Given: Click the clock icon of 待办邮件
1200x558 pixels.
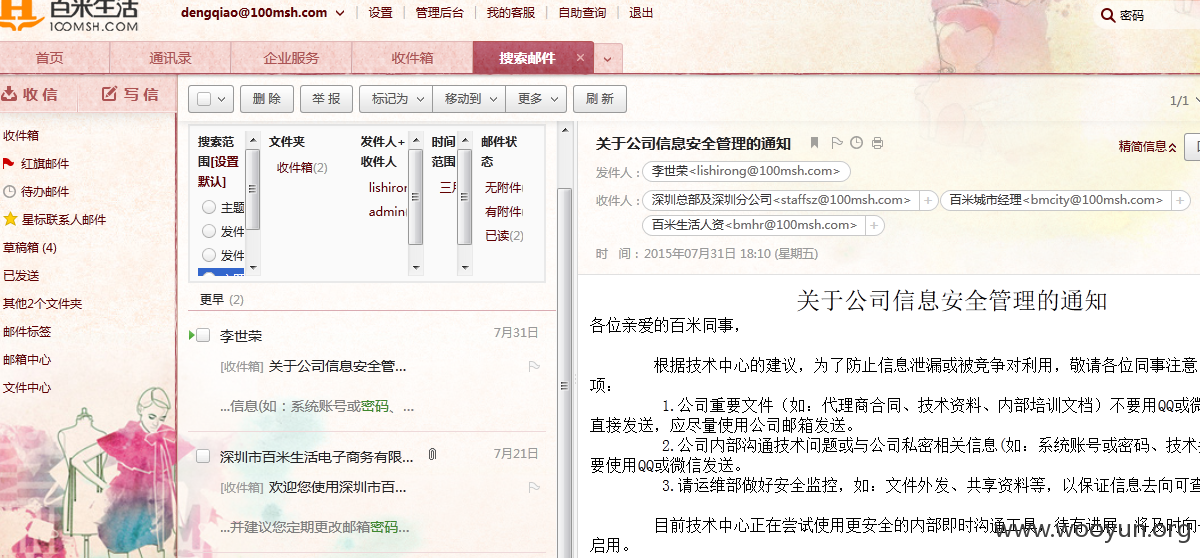Looking at the screenshot, I should click(10, 191).
